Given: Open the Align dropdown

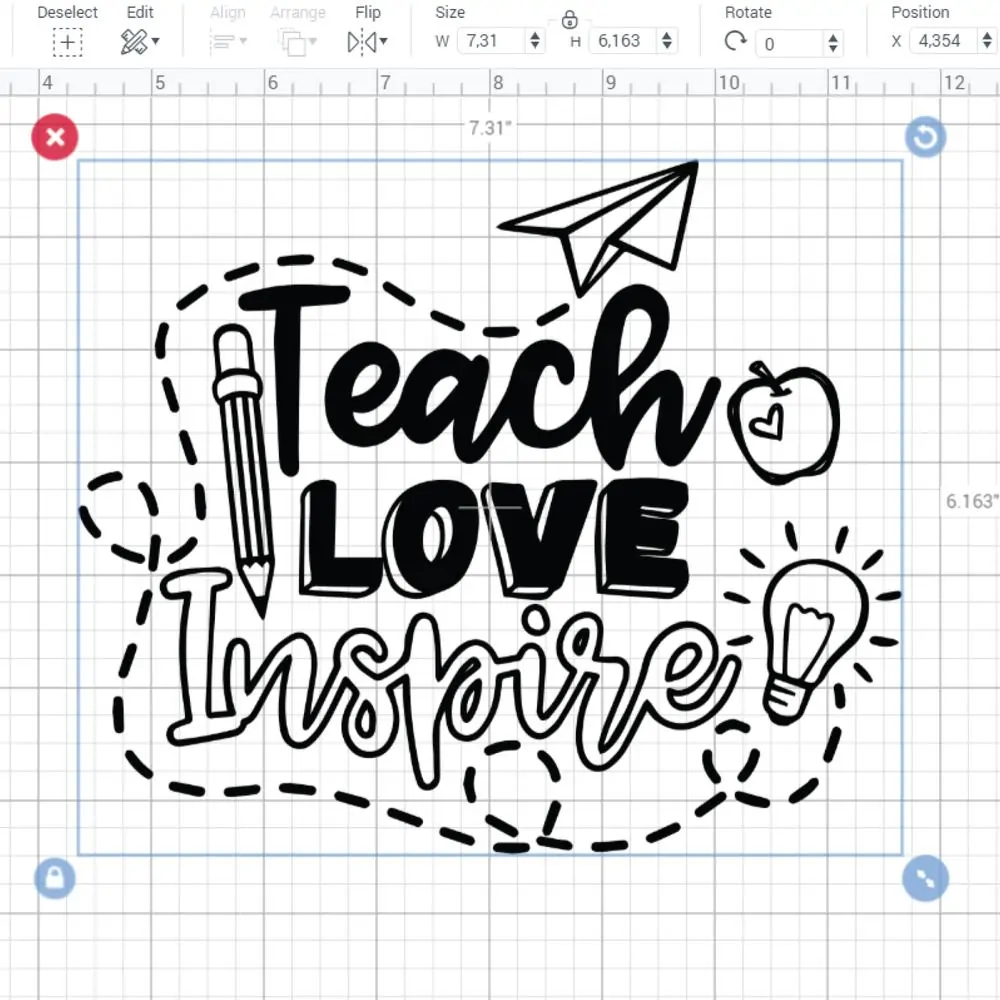Looking at the screenshot, I should click(x=243, y=41).
